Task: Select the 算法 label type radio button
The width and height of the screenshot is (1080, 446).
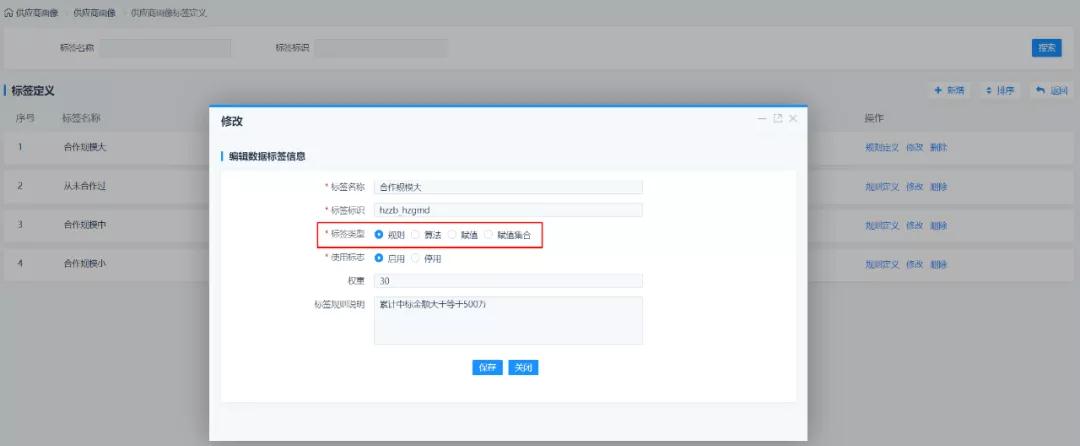Action: click(x=415, y=235)
